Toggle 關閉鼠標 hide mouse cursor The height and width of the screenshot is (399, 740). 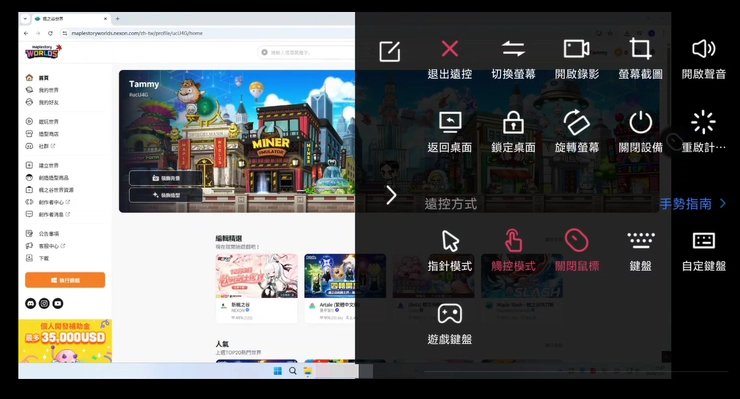click(577, 241)
